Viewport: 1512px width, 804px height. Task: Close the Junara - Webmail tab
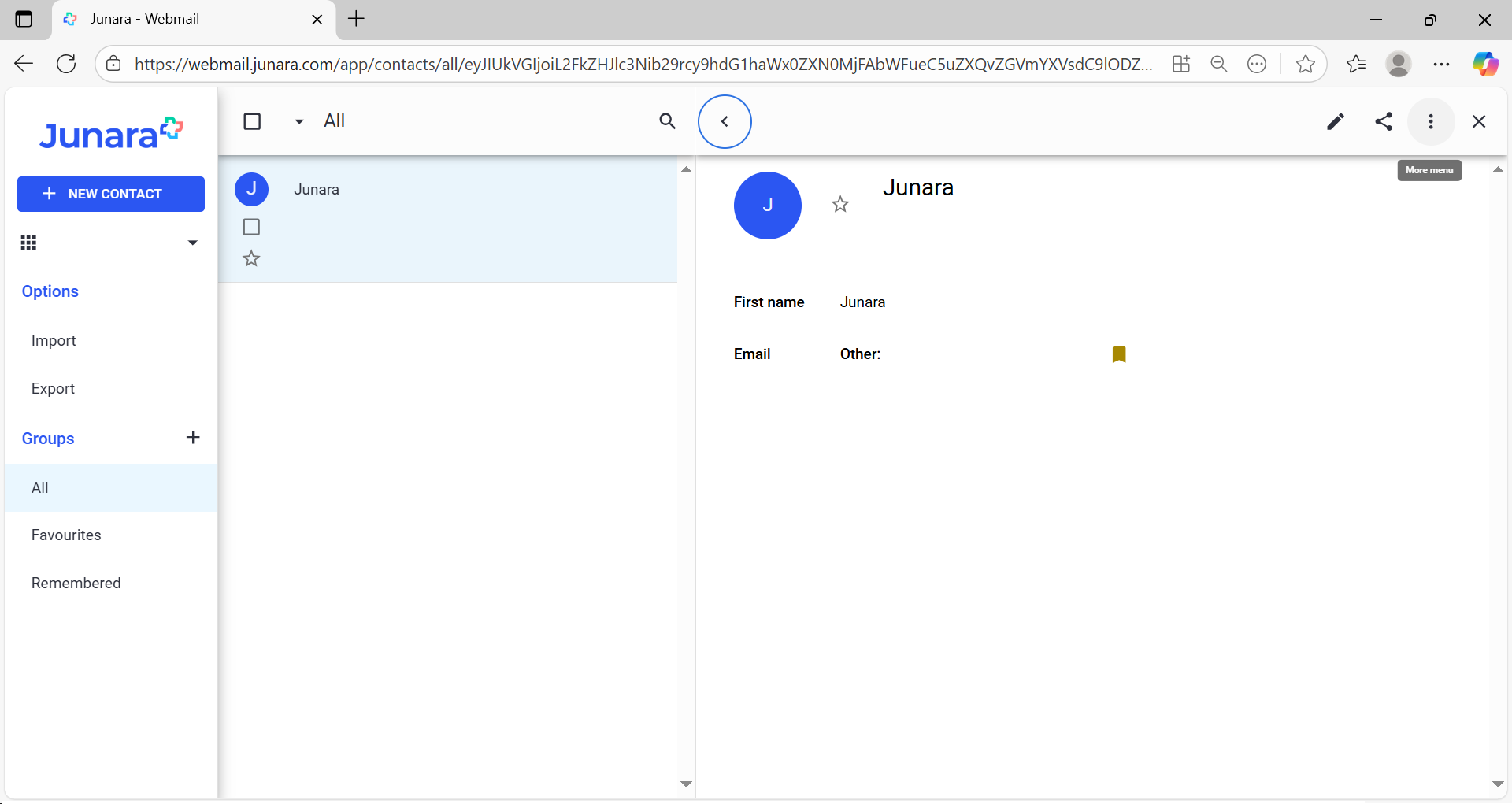317,20
